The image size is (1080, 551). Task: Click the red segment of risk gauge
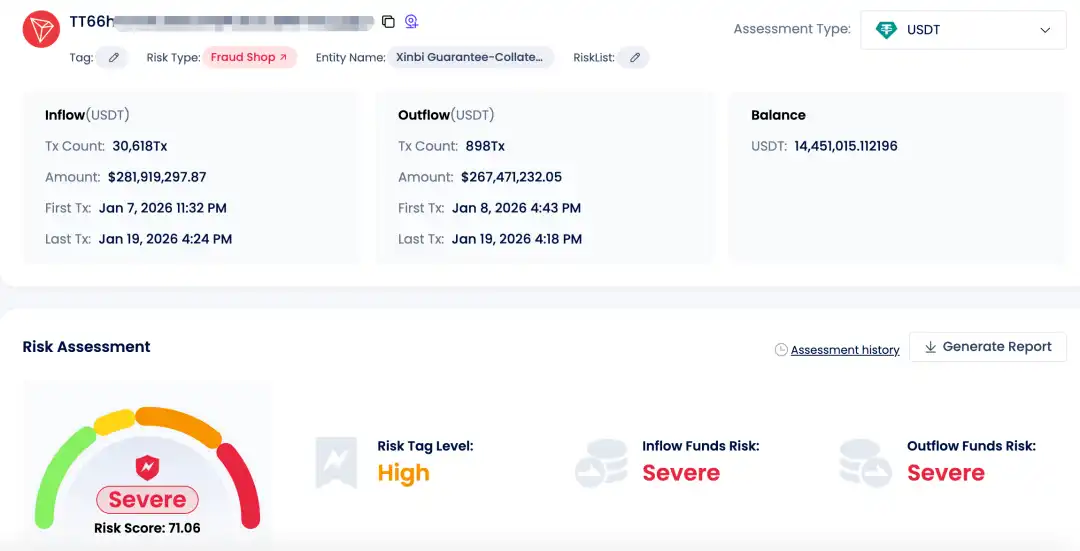243,485
